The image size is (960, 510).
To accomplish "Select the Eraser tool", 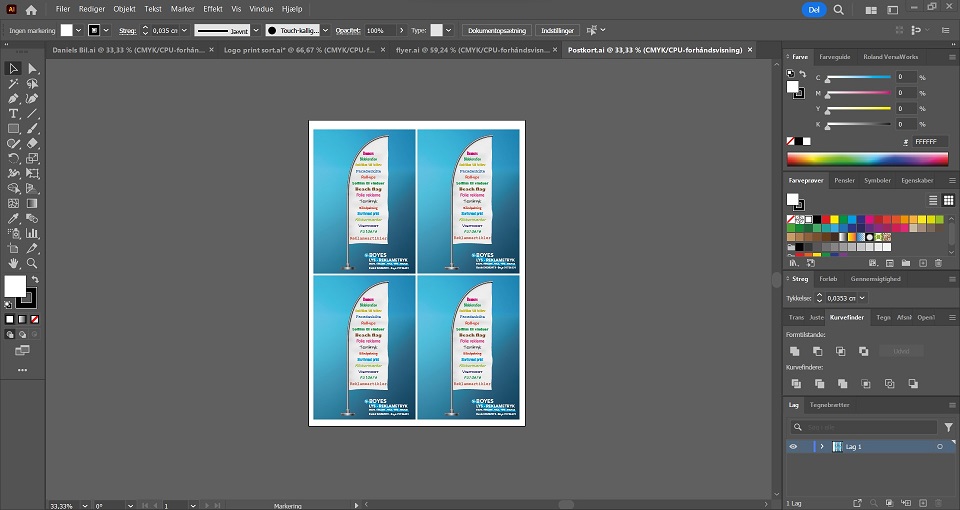I will point(32,143).
